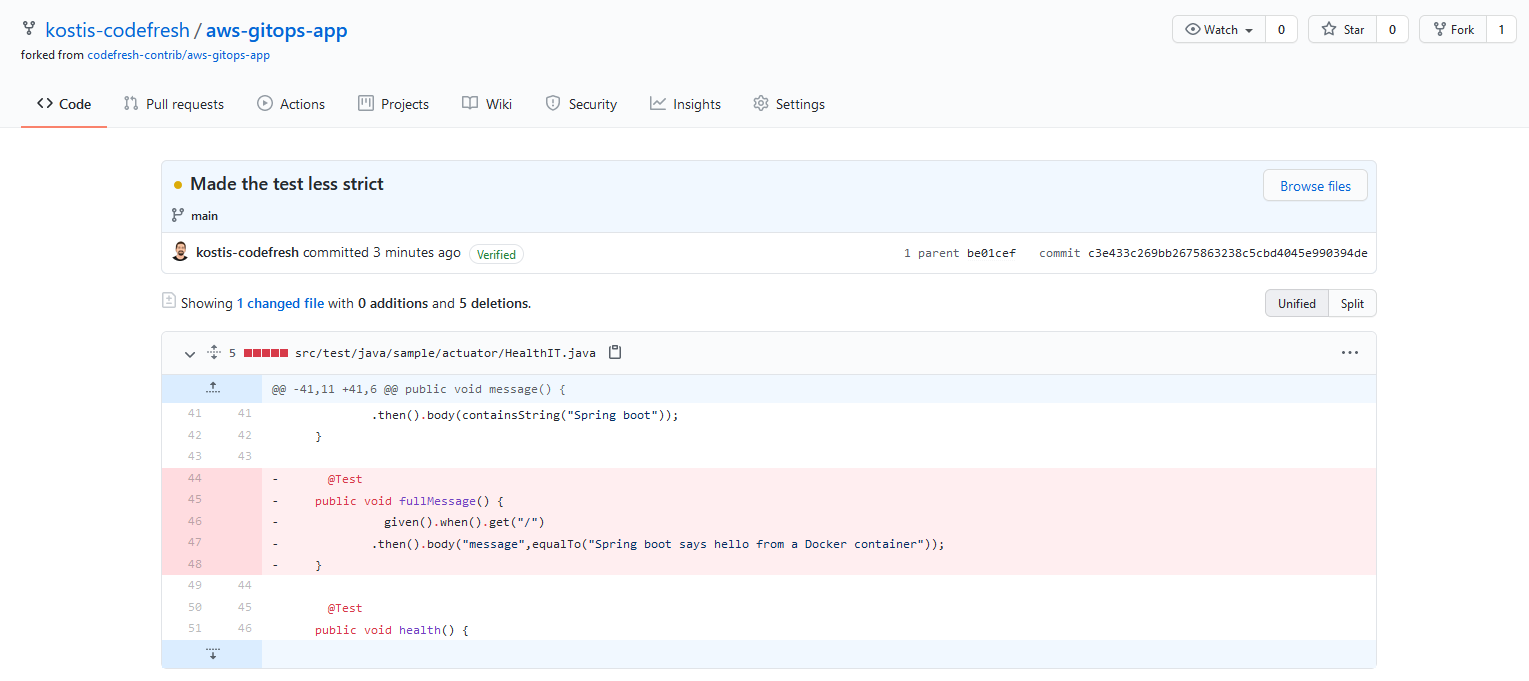1529x681 pixels.
Task: Copy the HealthIT.java file path icon
Action: point(615,352)
